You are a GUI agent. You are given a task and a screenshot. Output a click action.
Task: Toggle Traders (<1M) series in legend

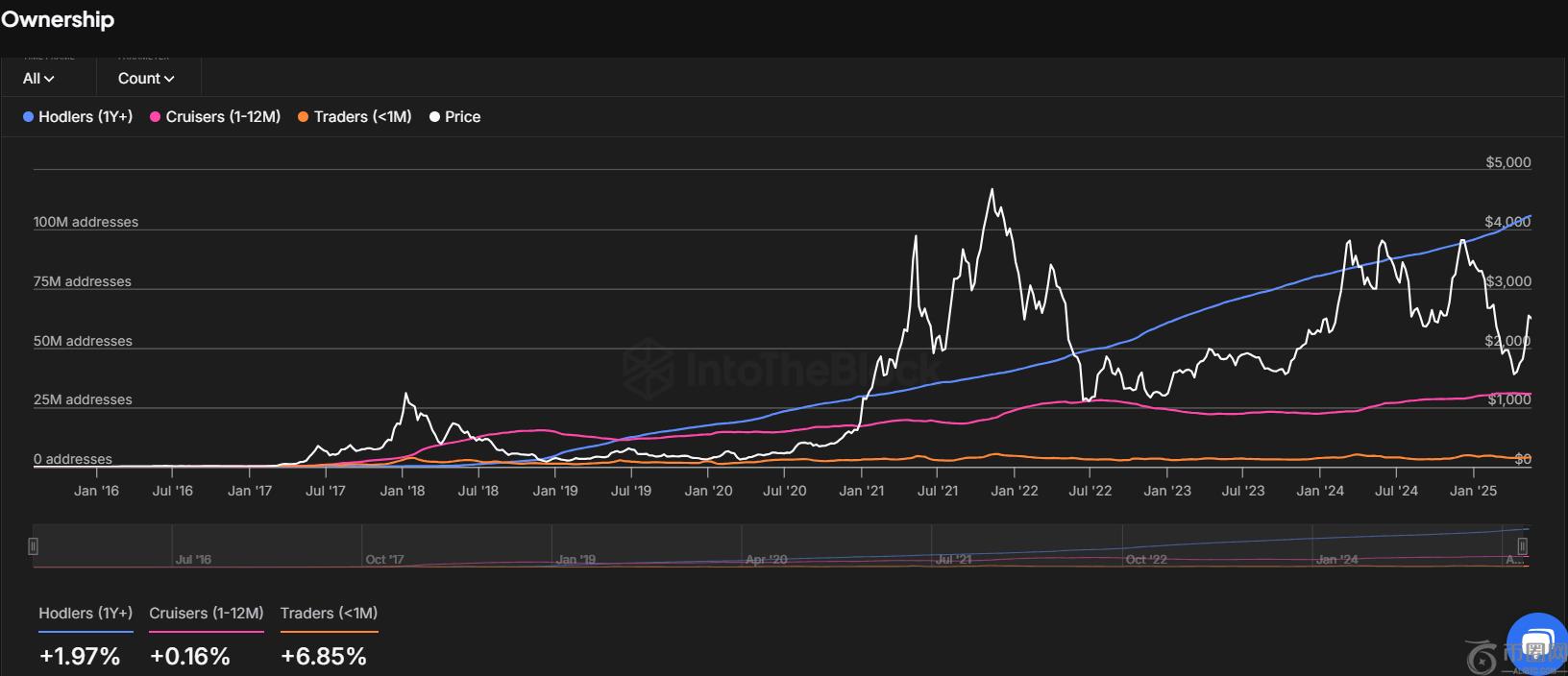362,117
